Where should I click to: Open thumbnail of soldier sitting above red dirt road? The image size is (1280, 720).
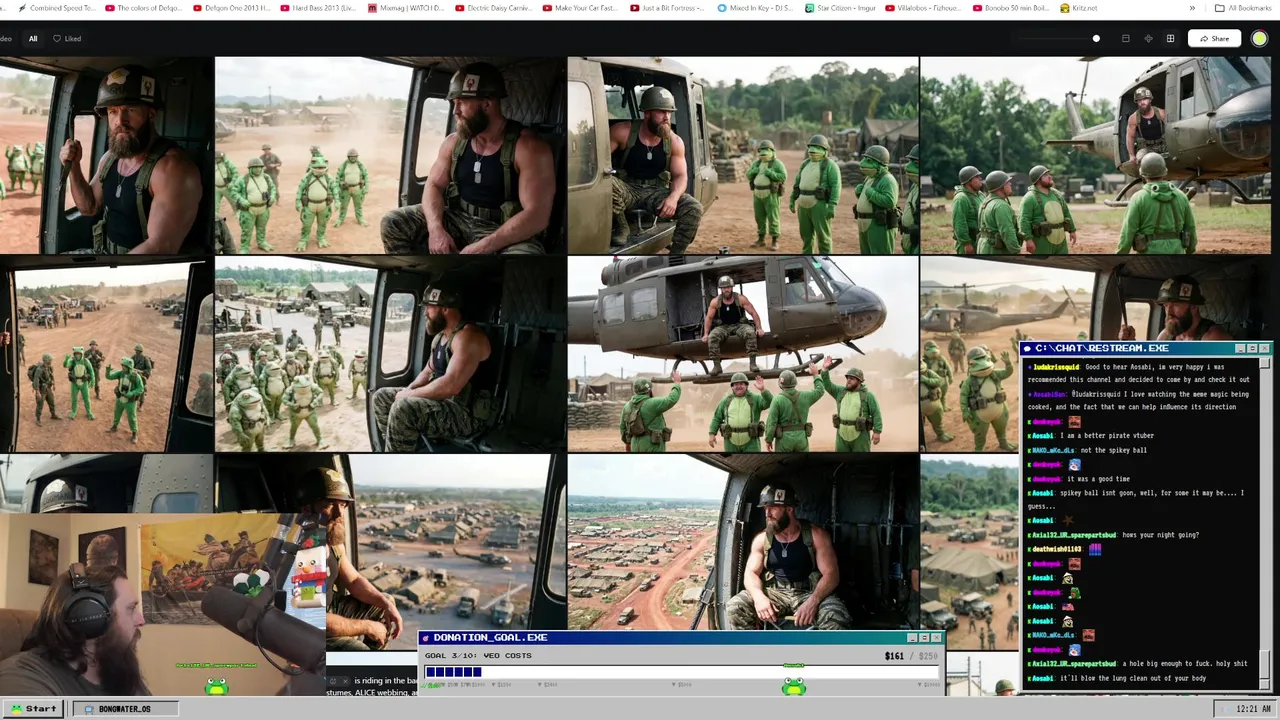(743, 542)
